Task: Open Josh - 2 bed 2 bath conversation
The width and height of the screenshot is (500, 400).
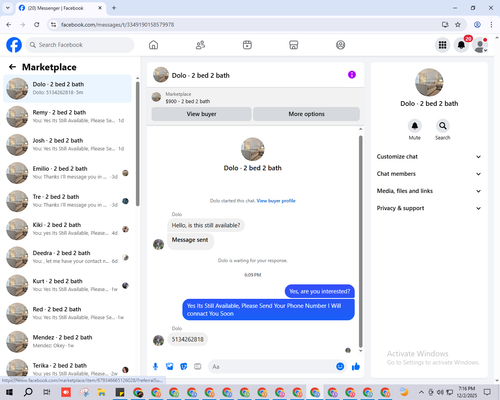Action: [67, 145]
